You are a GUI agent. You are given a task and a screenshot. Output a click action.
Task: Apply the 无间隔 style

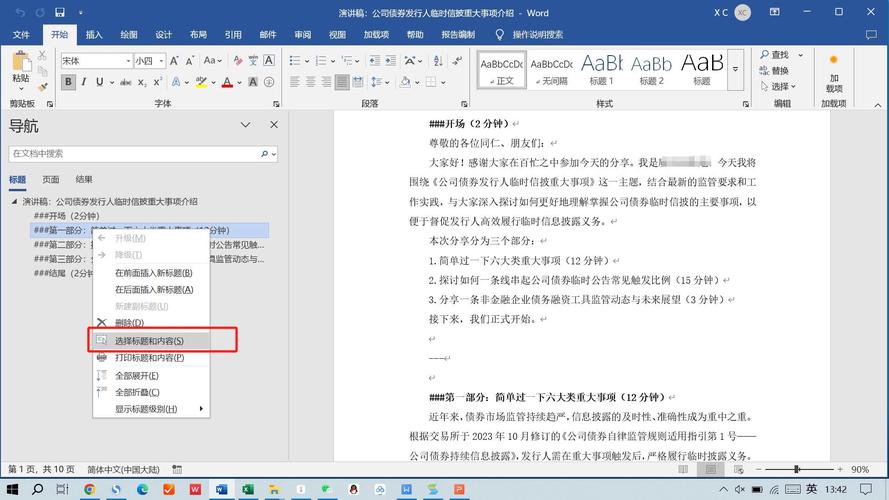pyautogui.click(x=552, y=70)
